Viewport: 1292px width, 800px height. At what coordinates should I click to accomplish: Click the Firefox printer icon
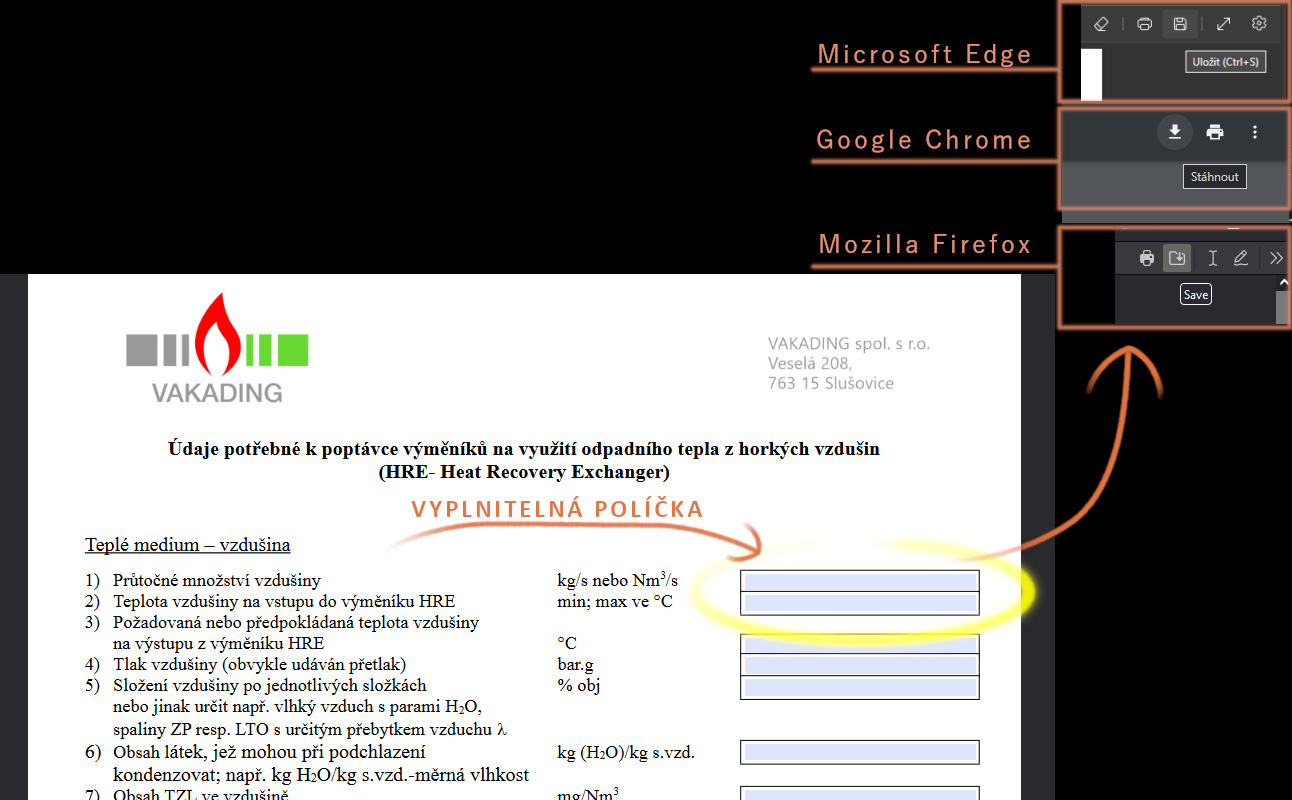[1147, 258]
